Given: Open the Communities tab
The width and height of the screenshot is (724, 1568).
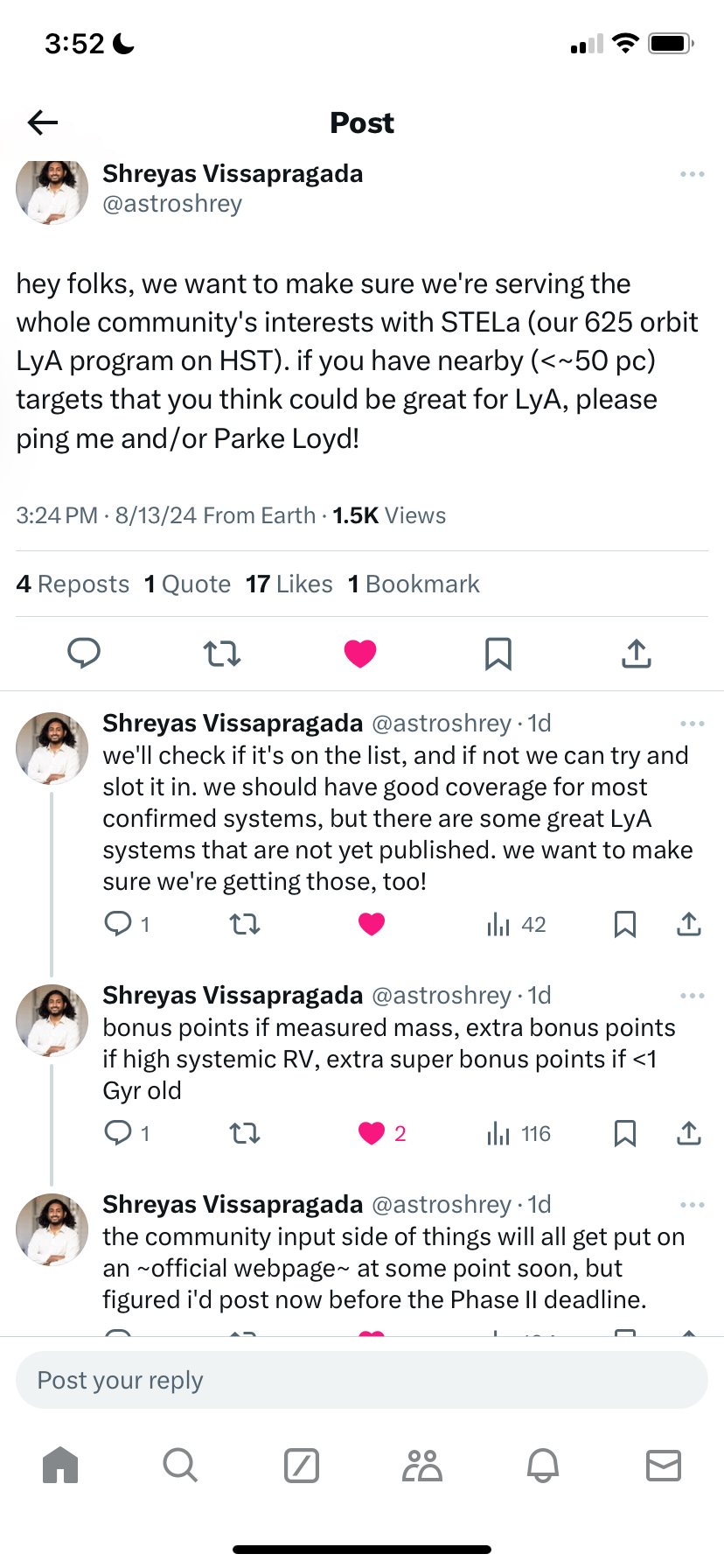Looking at the screenshot, I should click(x=422, y=1465).
